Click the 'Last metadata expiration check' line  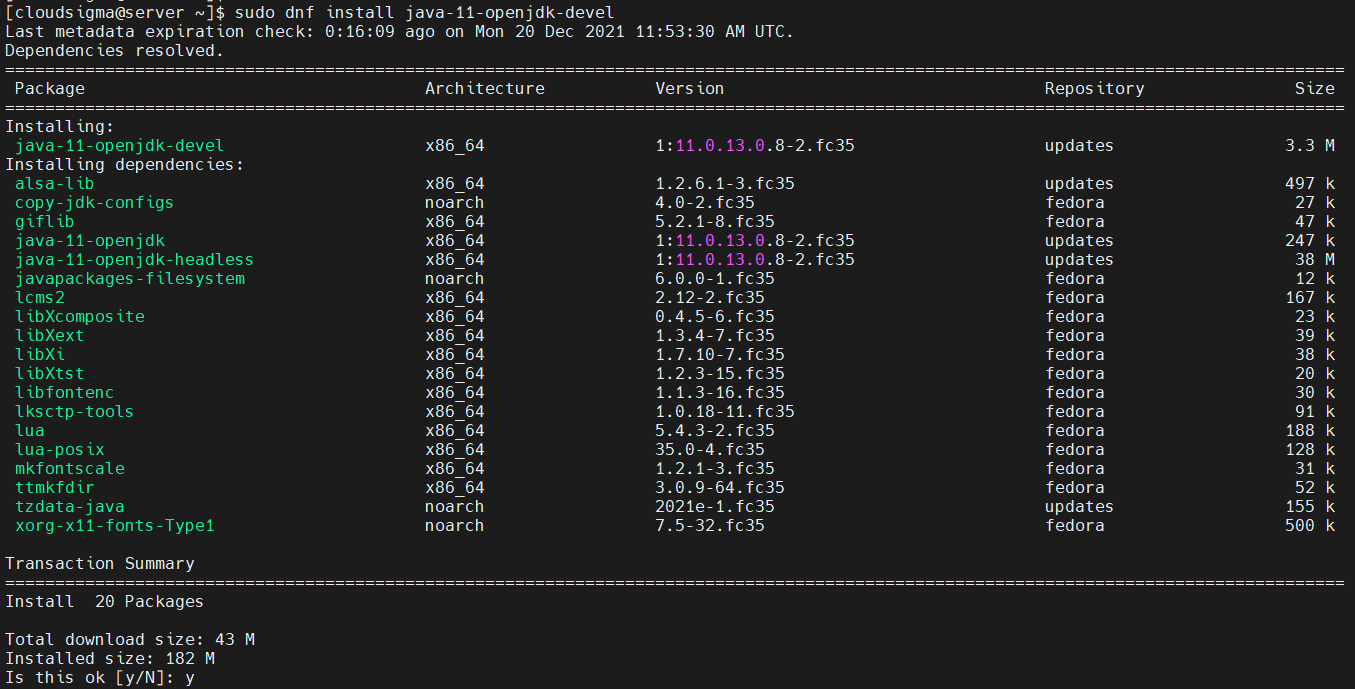(x=400, y=32)
